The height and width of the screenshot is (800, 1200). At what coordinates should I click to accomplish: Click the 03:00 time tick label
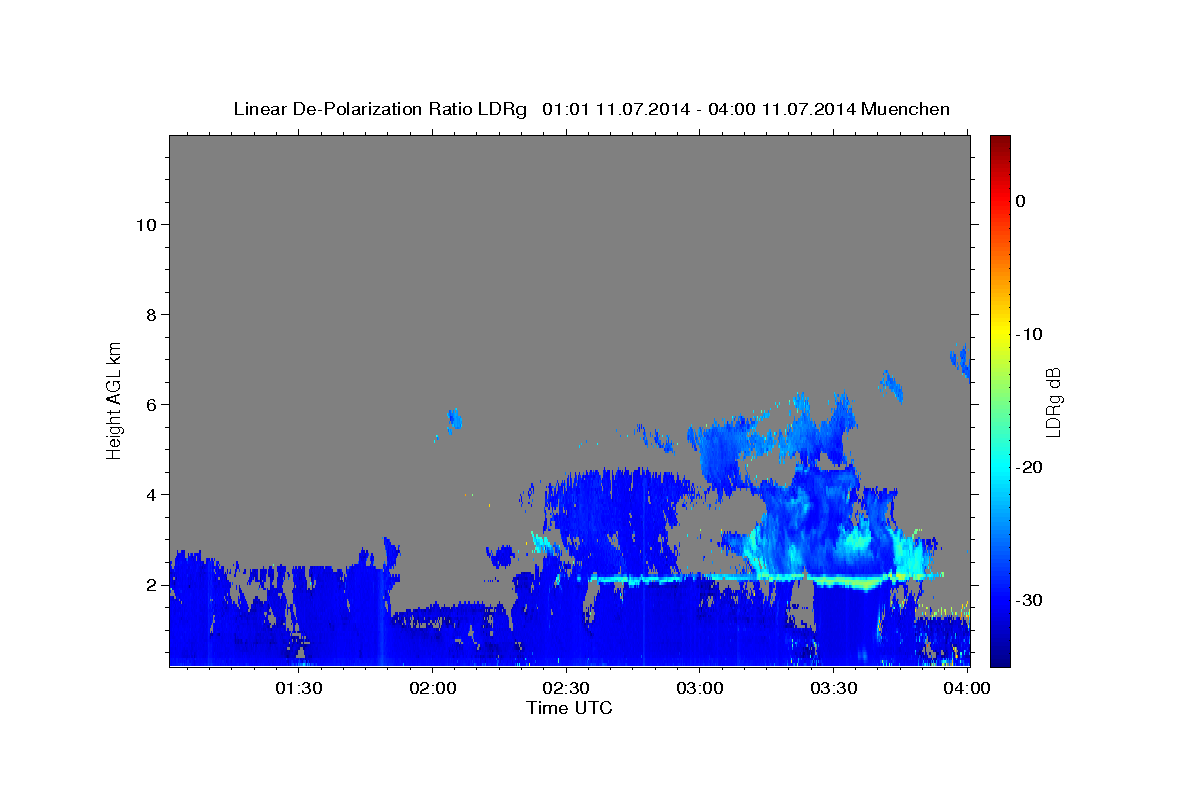pyautogui.click(x=699, y=688)
